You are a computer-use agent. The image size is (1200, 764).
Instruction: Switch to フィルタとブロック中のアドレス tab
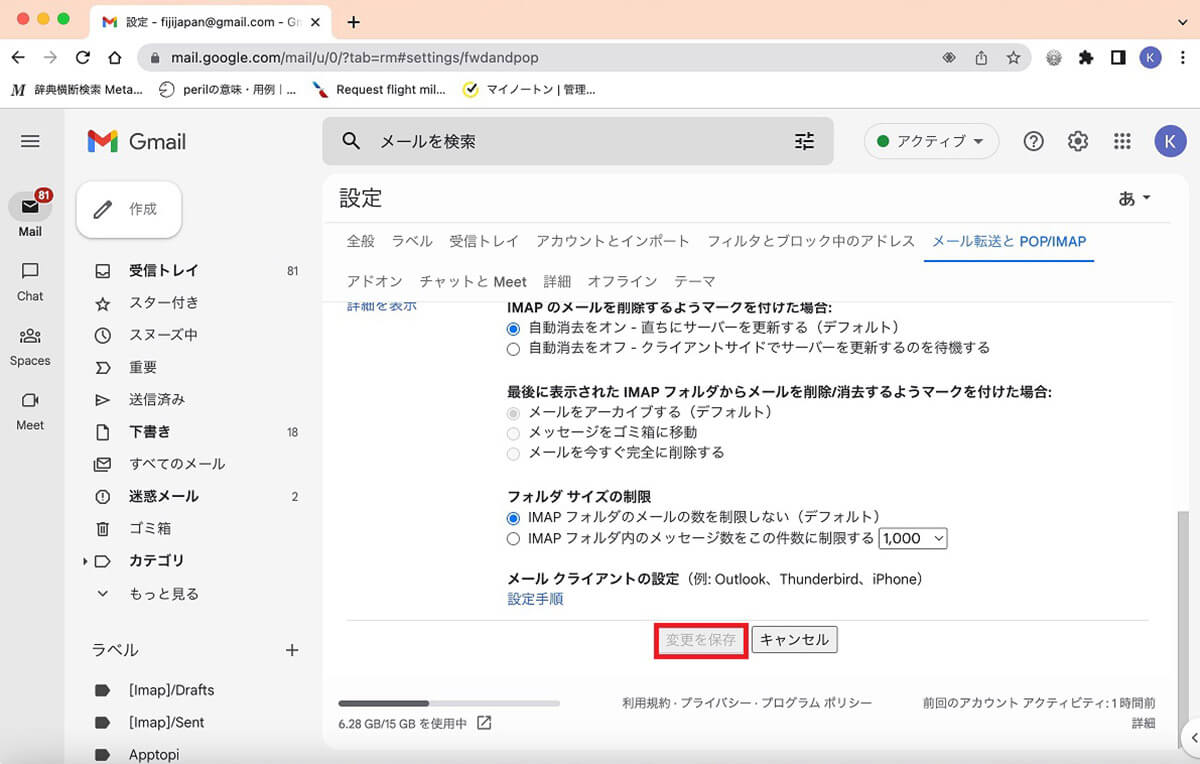coord(811,241)
